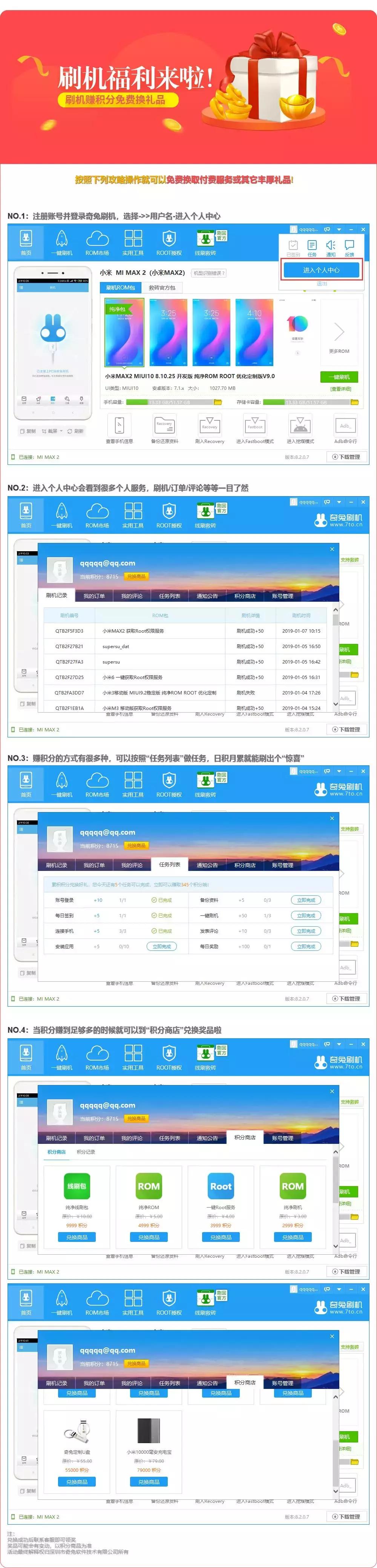In NO.1 screenshot, click 复制 under phone preview
The height and width of the screenshot is (1568, 377).
coord(28,431)
